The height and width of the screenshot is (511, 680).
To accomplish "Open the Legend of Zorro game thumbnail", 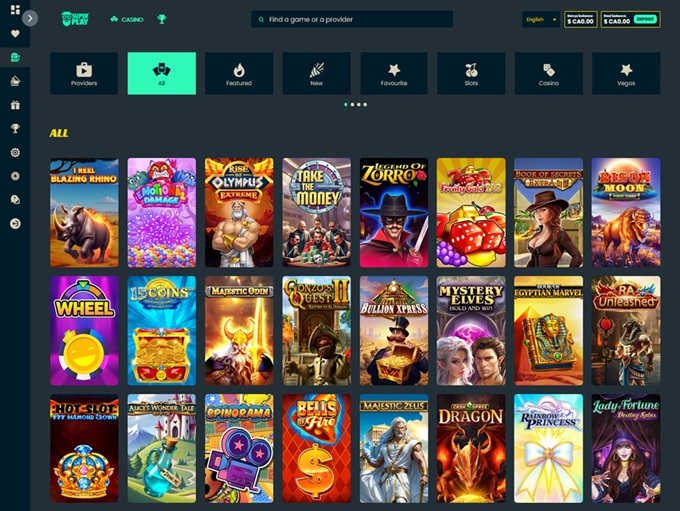I will pyautogui.click(x=393, y=212).
